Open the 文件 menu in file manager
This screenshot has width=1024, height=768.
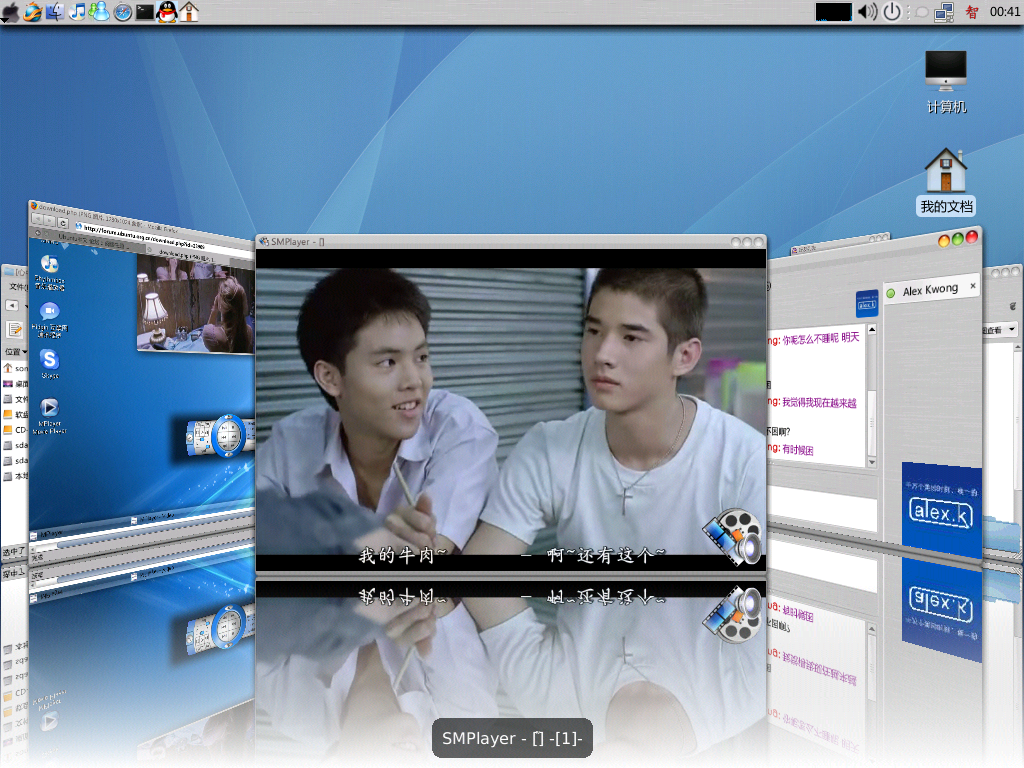[x=16, y=286]
